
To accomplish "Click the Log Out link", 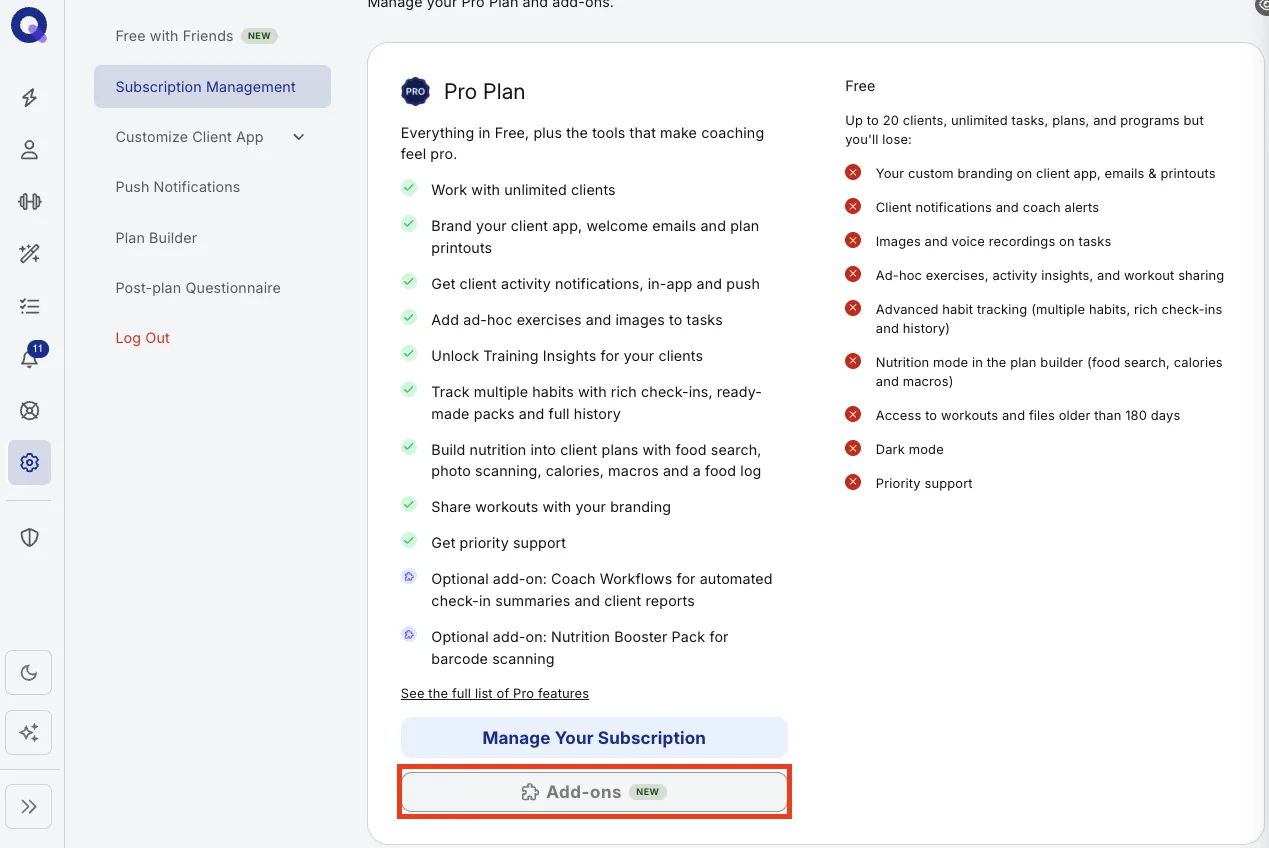I will 143,338.
